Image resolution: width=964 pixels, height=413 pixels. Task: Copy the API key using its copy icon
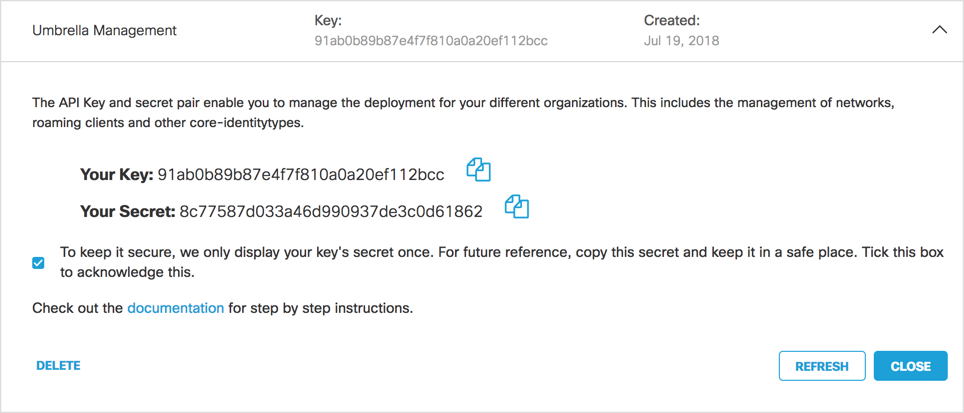(x=479, y=169)
